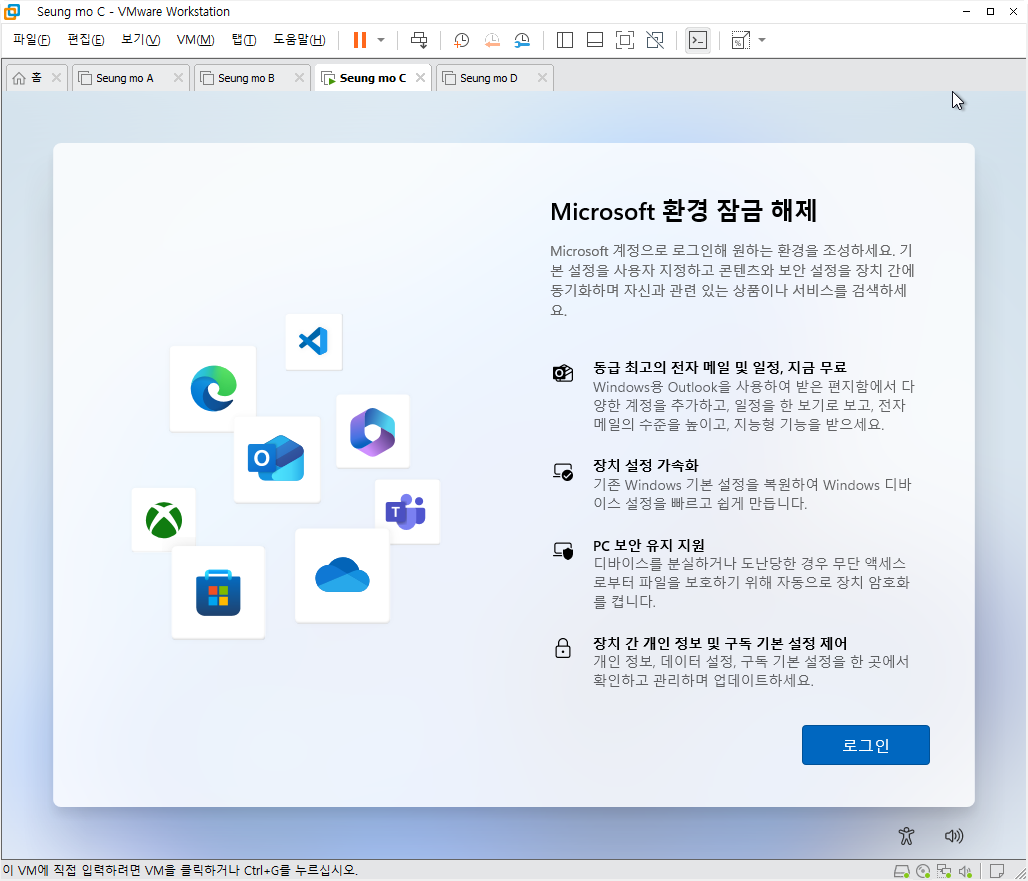Open the 편집(E) menu
Screen dimensions: 1028x881
(85, 40)
